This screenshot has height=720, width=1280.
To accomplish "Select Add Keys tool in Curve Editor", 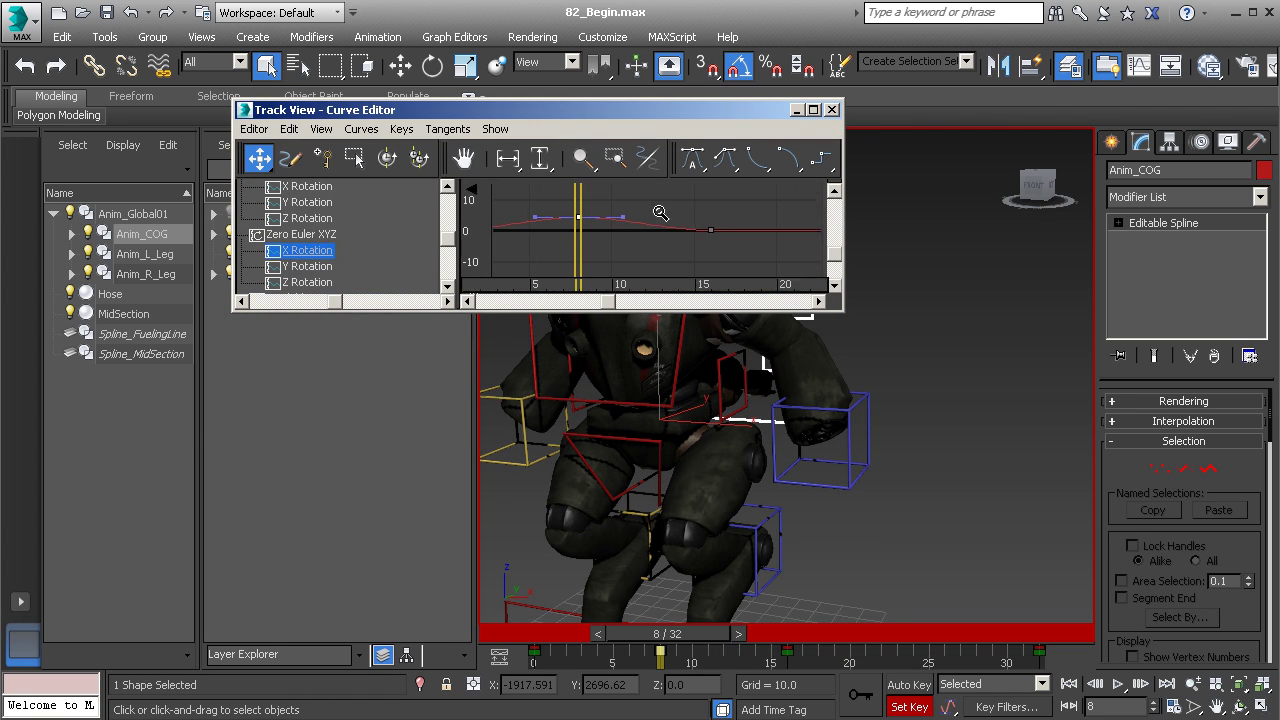I will point(322,158).
